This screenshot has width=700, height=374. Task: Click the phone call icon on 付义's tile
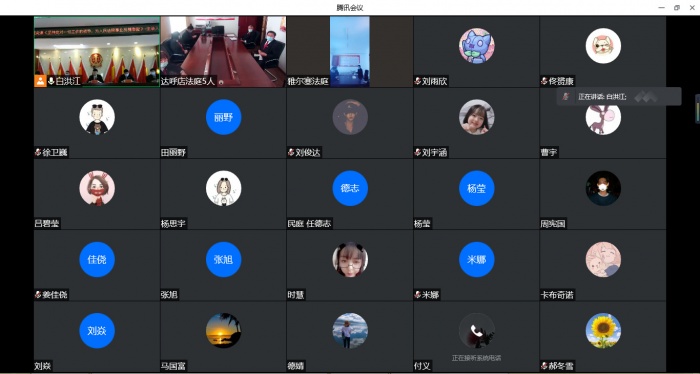point(476,331)
